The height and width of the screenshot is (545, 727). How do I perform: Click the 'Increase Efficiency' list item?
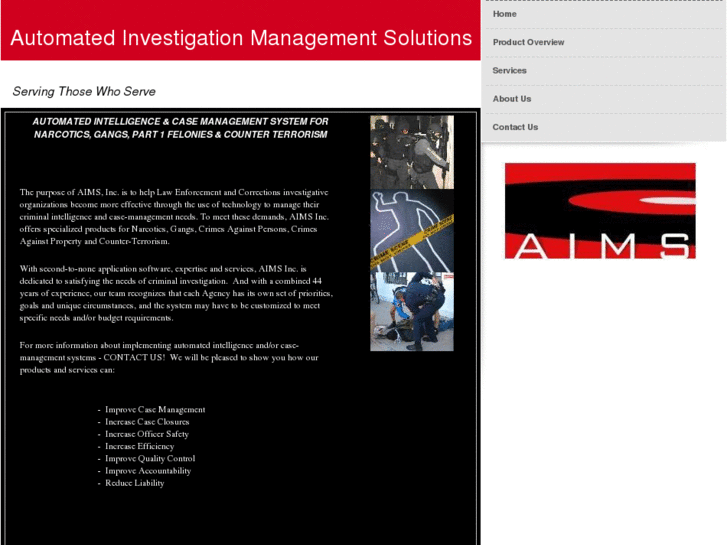pos(140,446)
